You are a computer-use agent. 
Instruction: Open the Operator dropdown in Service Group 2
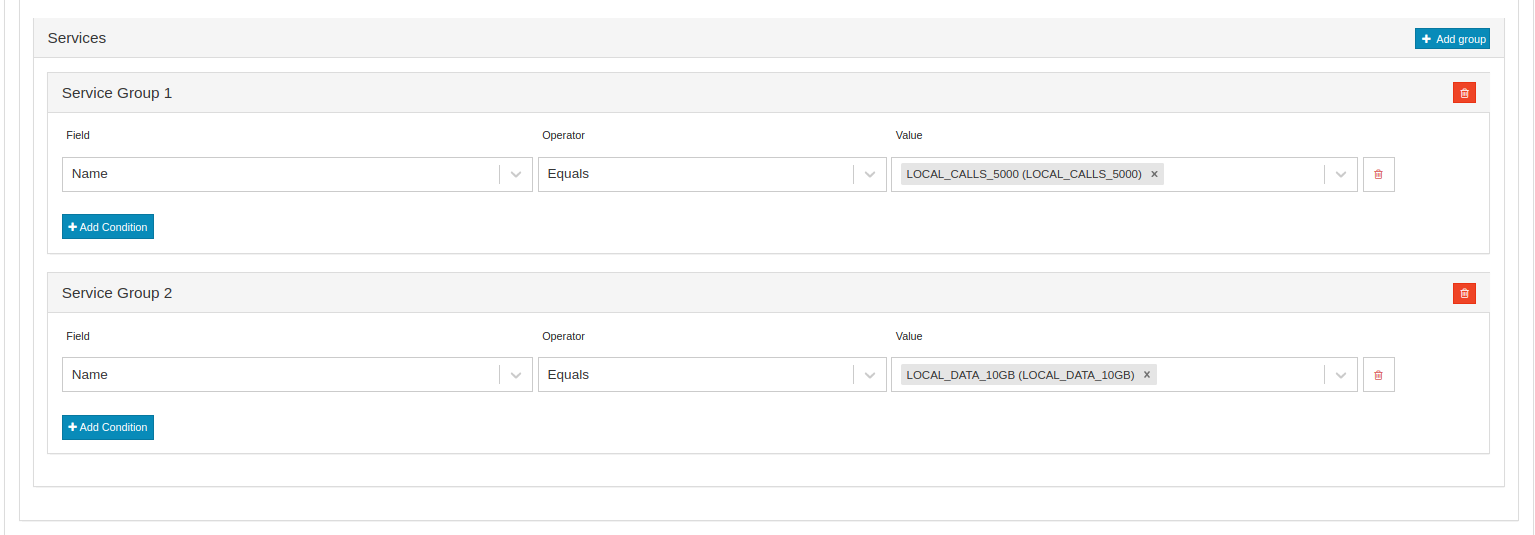point(712,375)
